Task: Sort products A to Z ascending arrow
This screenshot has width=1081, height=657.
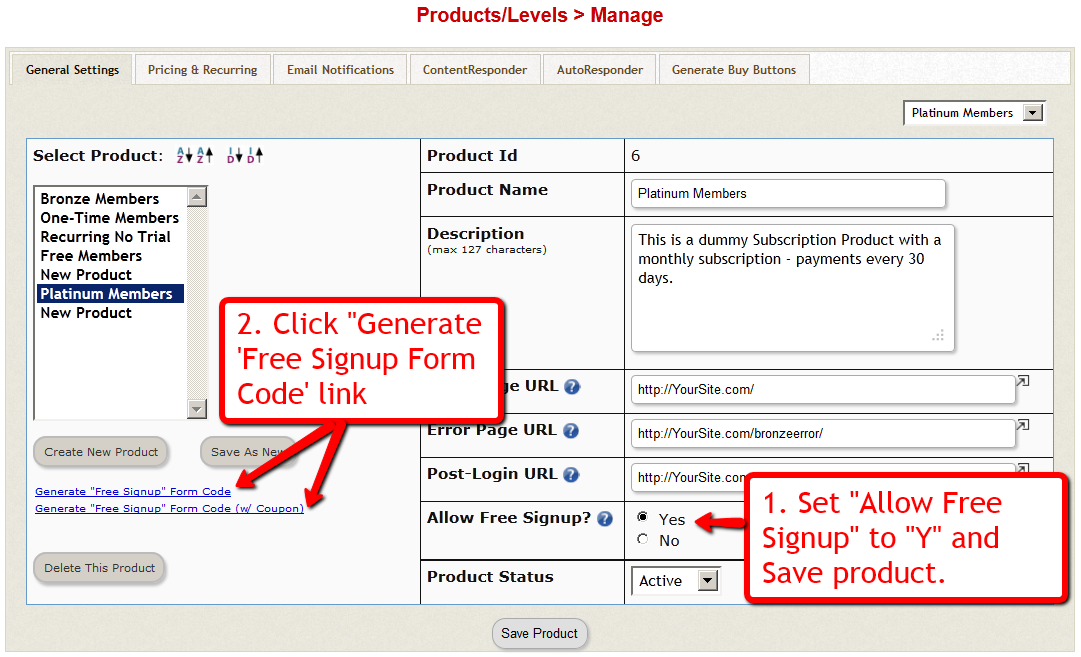Action: click(x=205, y=155)
